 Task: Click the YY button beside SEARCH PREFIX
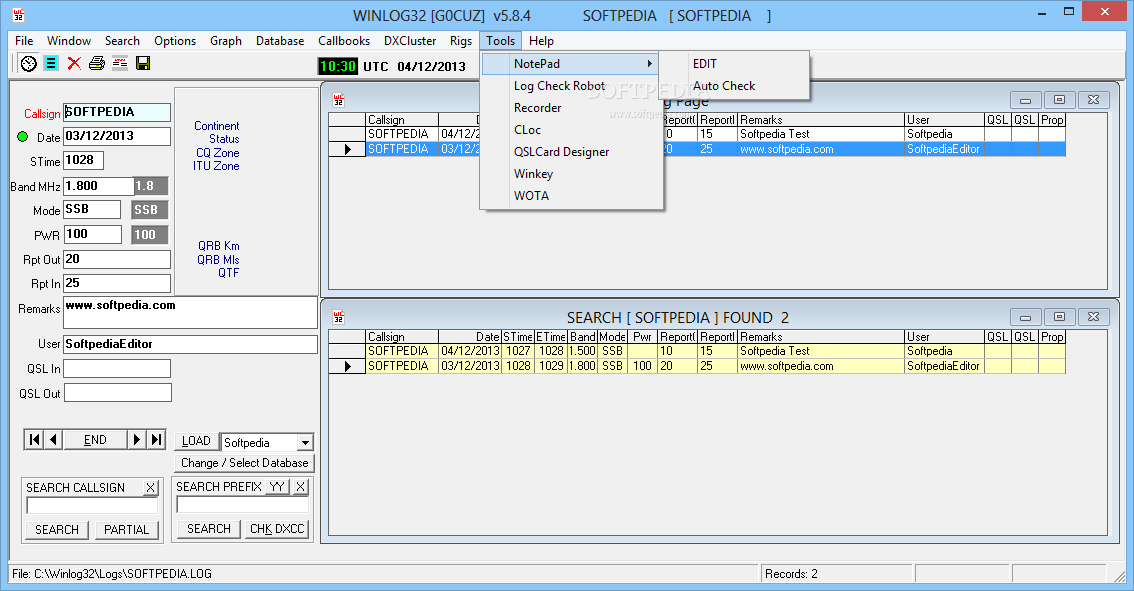pyautogui.click(x=278, y=487)
